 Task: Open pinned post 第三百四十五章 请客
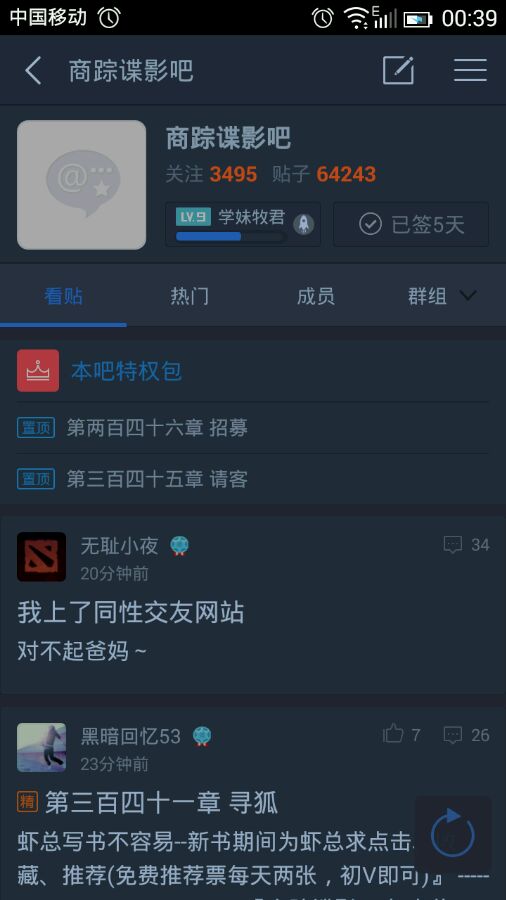(157, 479)
